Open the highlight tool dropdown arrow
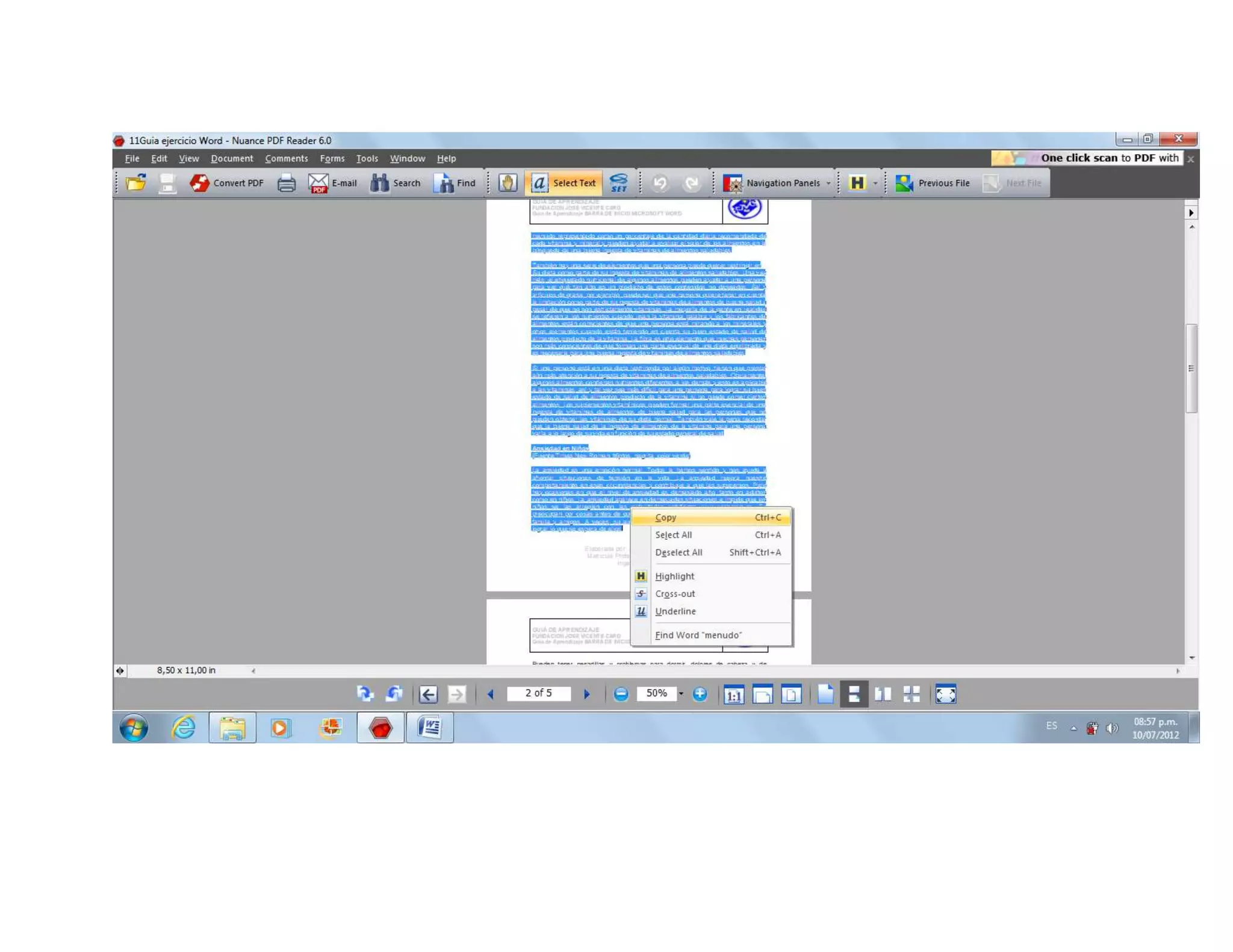The width and height of the screenshot is (1233, 952). [875, 183]
